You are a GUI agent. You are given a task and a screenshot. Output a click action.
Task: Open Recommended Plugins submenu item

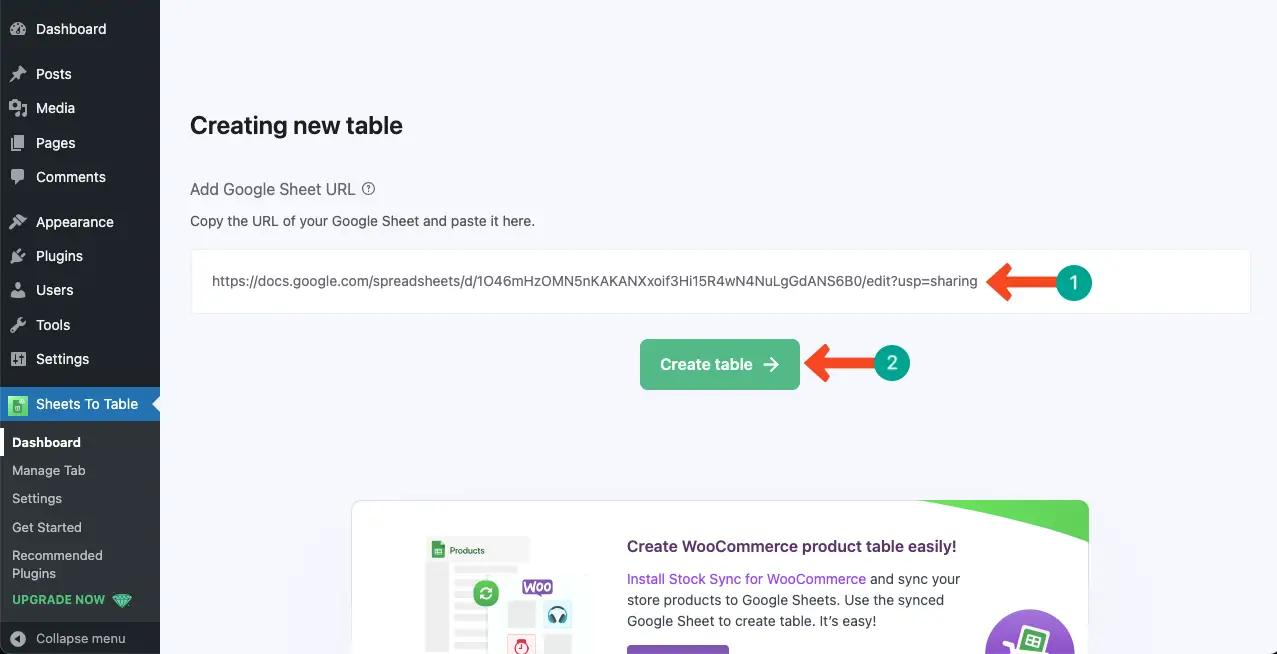pos(57,564)
